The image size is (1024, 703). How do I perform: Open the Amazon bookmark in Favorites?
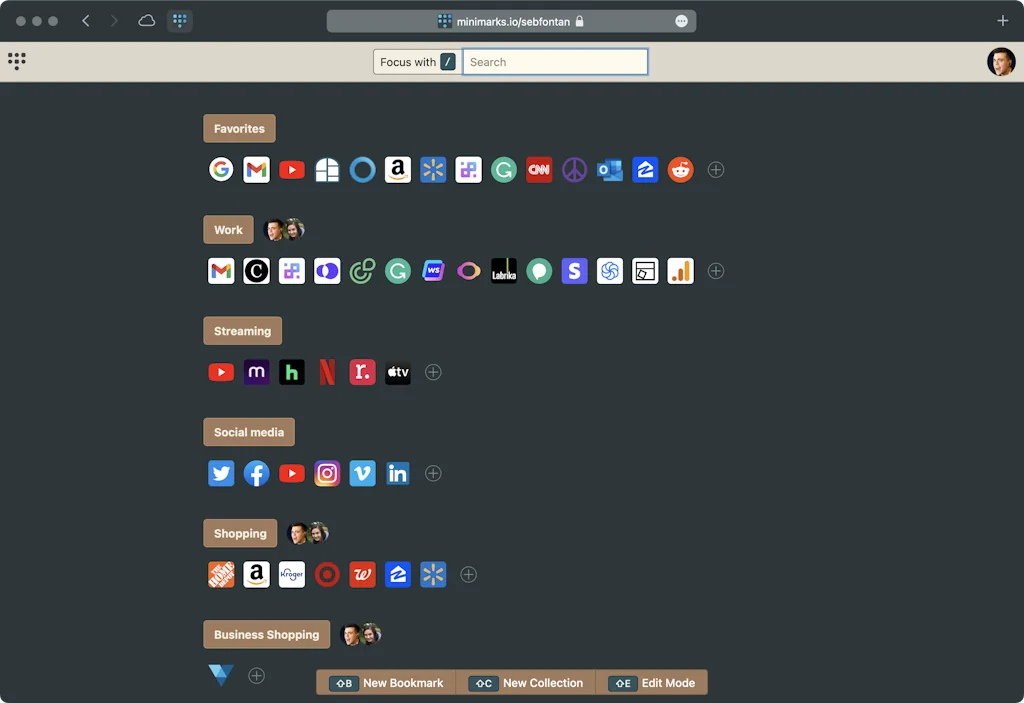coord(398,170)
